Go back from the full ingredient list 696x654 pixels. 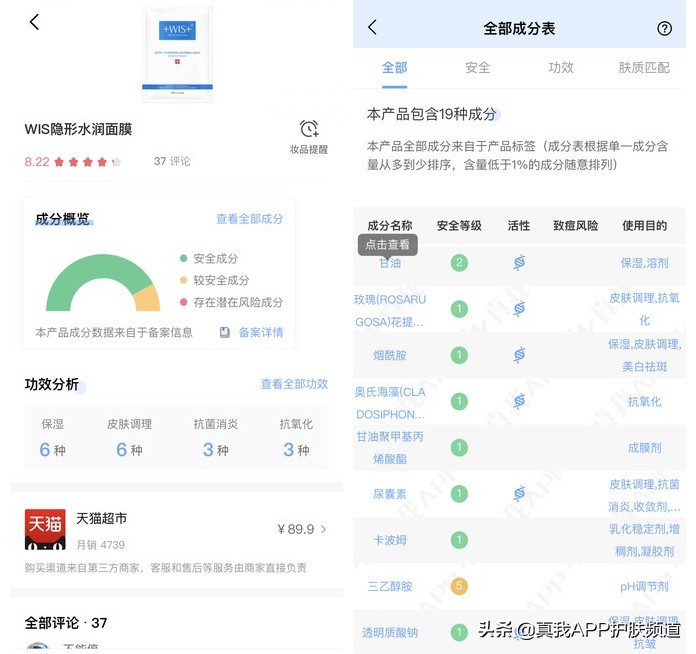pyautogui.click(x=372, y=27)
